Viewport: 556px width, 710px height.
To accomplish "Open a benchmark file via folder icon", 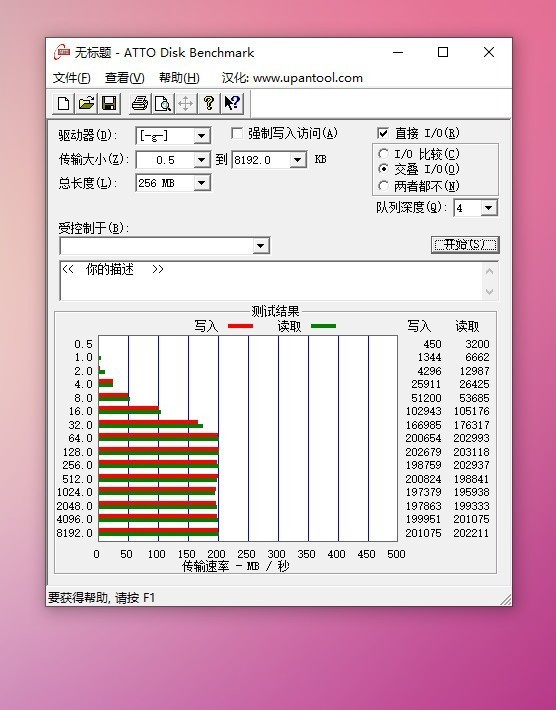I will point(86,104).
